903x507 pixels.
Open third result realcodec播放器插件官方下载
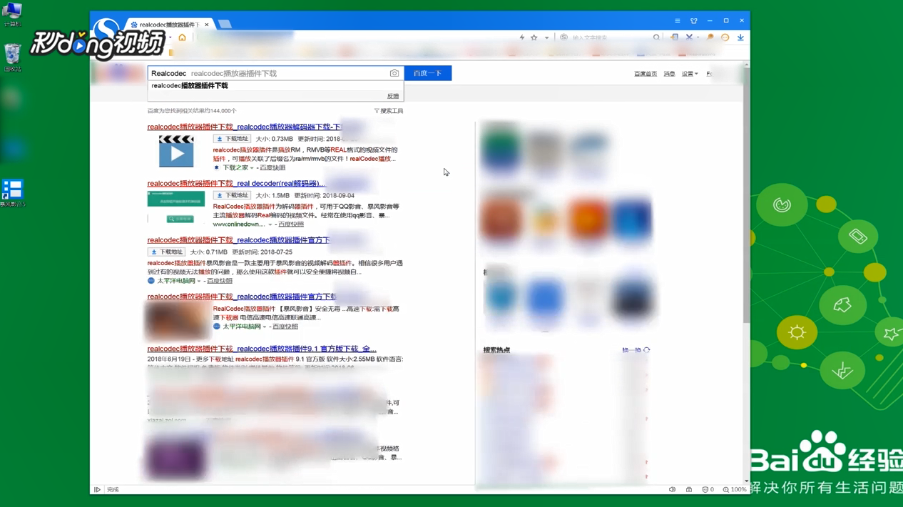click(238, 240)
